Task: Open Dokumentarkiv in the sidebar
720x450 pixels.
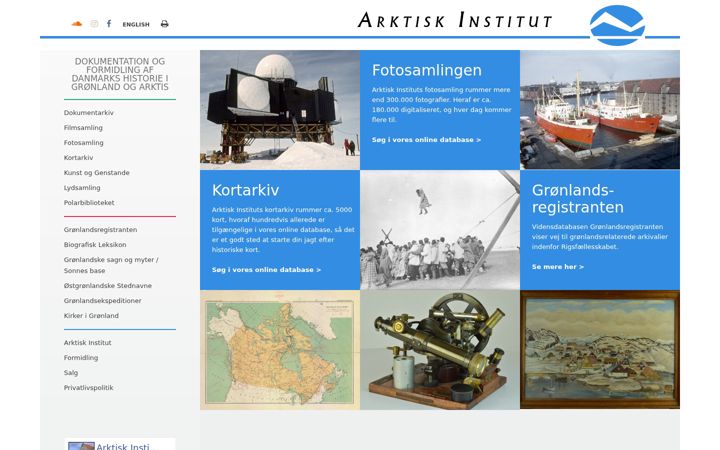Action: coord(89,112)
